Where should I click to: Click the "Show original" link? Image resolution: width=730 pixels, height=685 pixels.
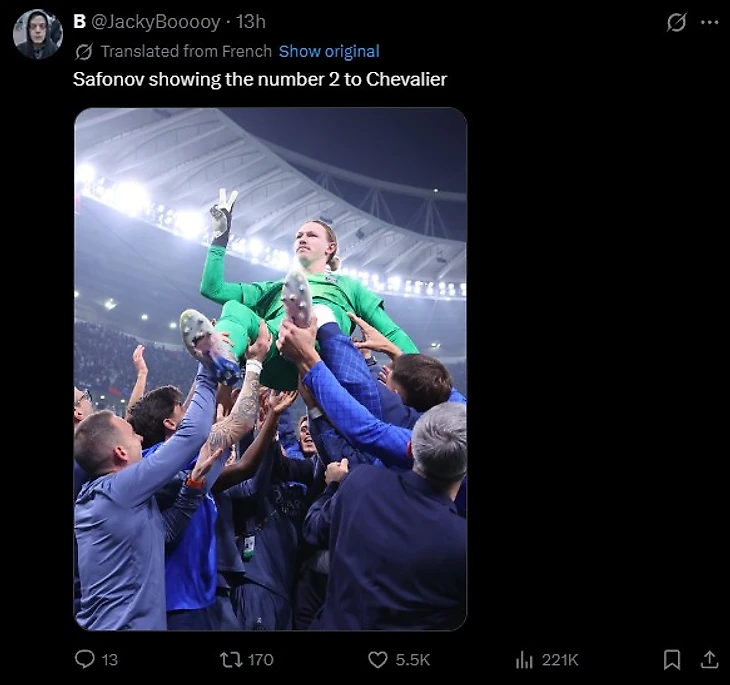tap(329, 51)
